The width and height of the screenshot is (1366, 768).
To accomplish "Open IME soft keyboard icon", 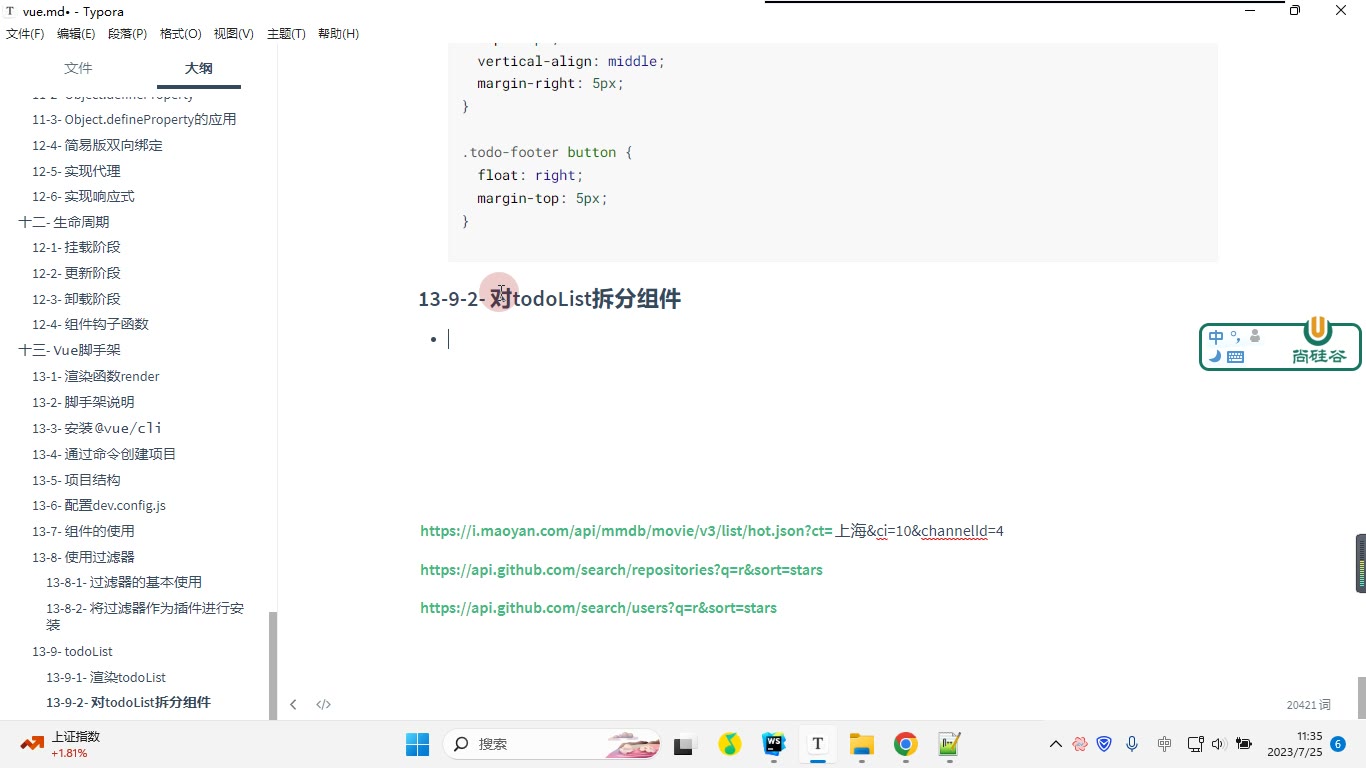I will pos(1235,357).
